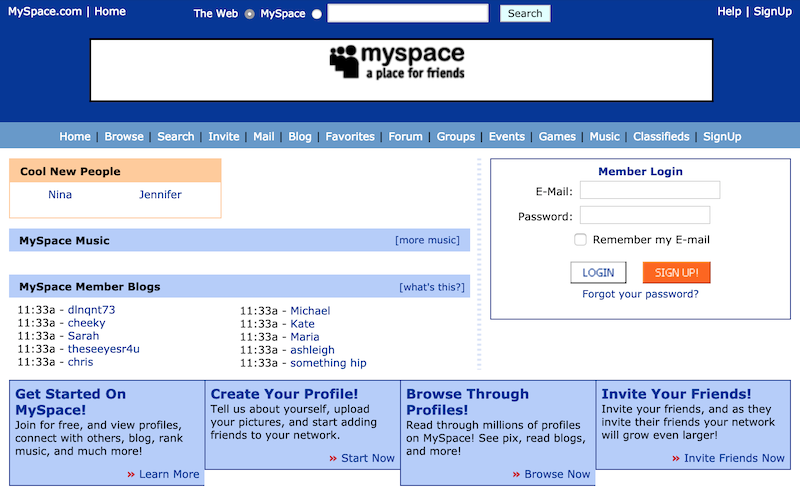
Task: Click the top search text field
Action: coord(407,14)
